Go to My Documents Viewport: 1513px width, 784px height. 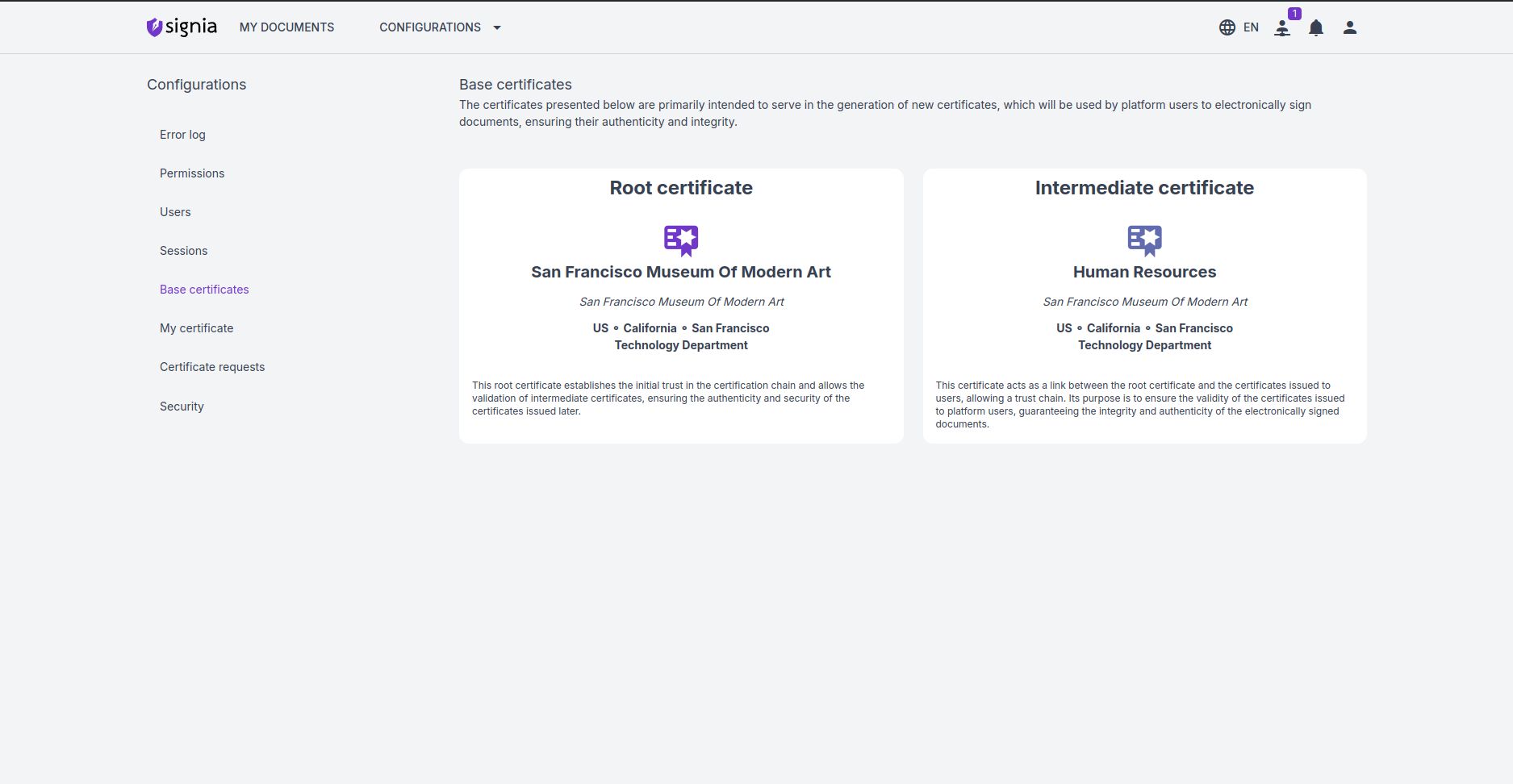point(286,27)
